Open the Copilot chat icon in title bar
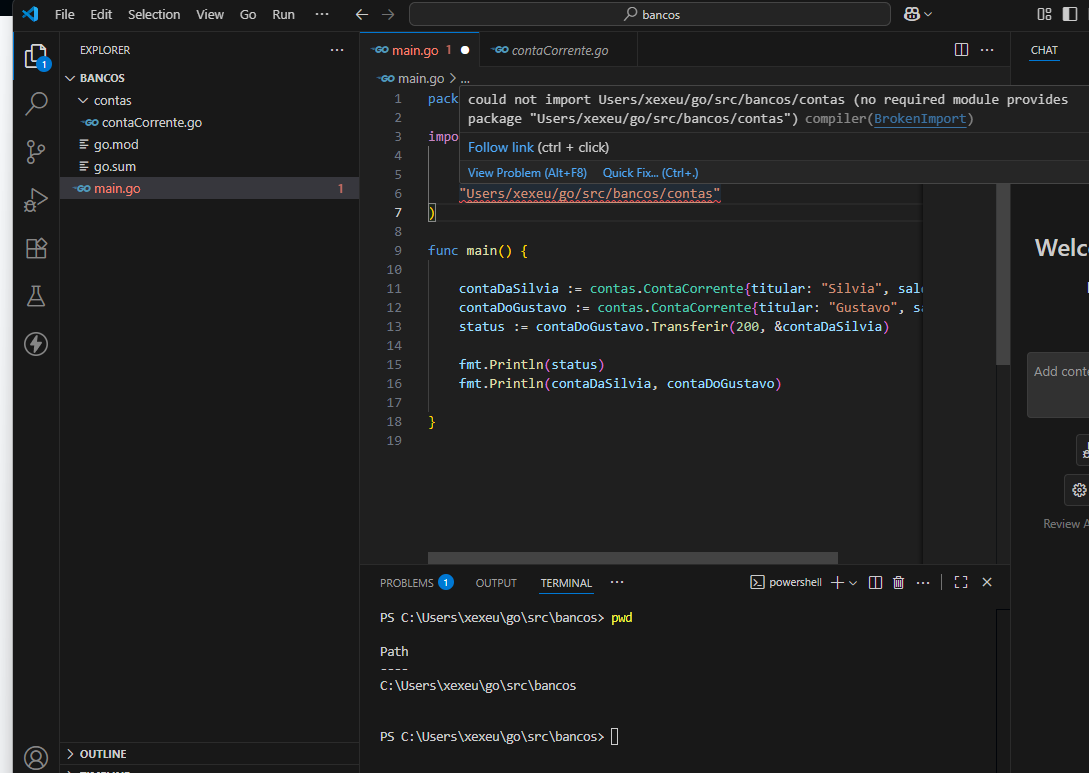Screen dimensions: 1089x773 click(x=912, y=14)
